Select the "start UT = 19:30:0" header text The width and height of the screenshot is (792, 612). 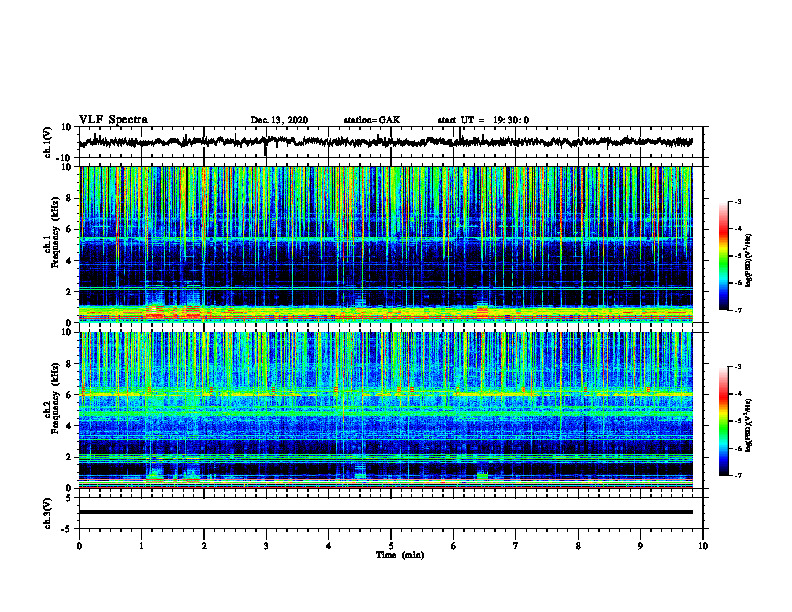(483, 120)
